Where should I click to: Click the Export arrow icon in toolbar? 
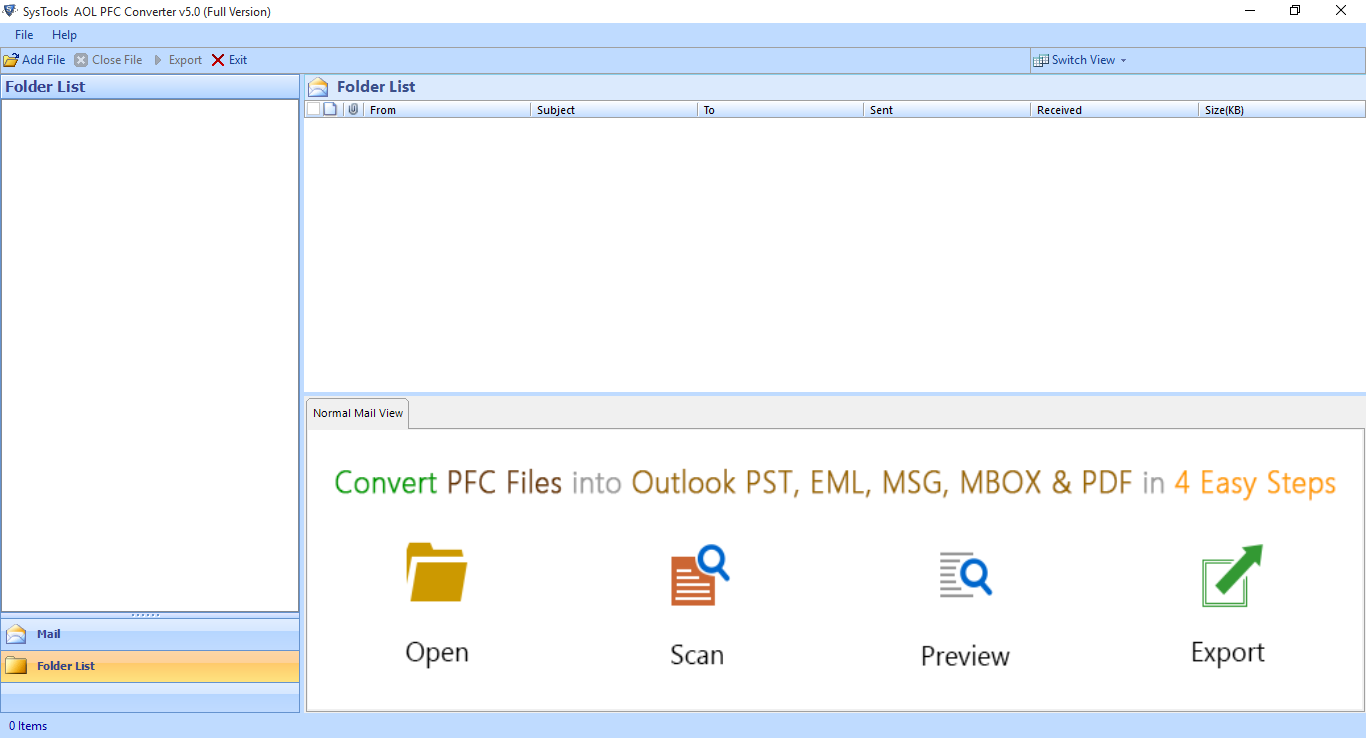tap(158, 60)
